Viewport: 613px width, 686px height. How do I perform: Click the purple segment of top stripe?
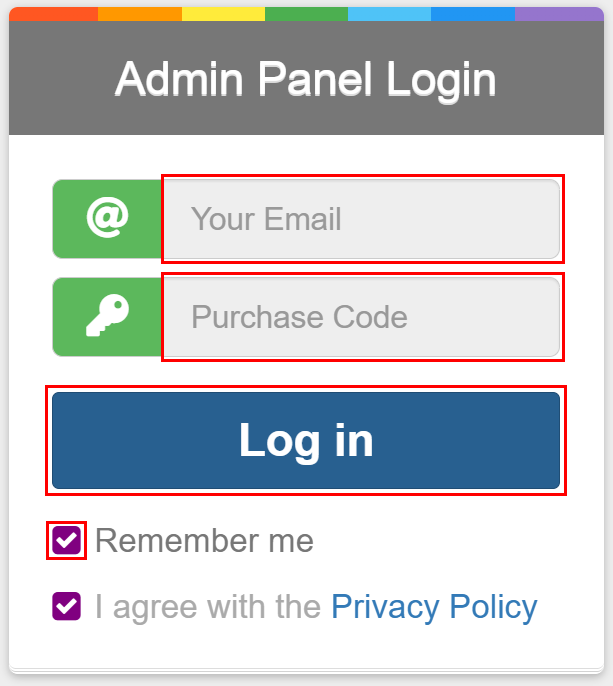tap(560, 14)
